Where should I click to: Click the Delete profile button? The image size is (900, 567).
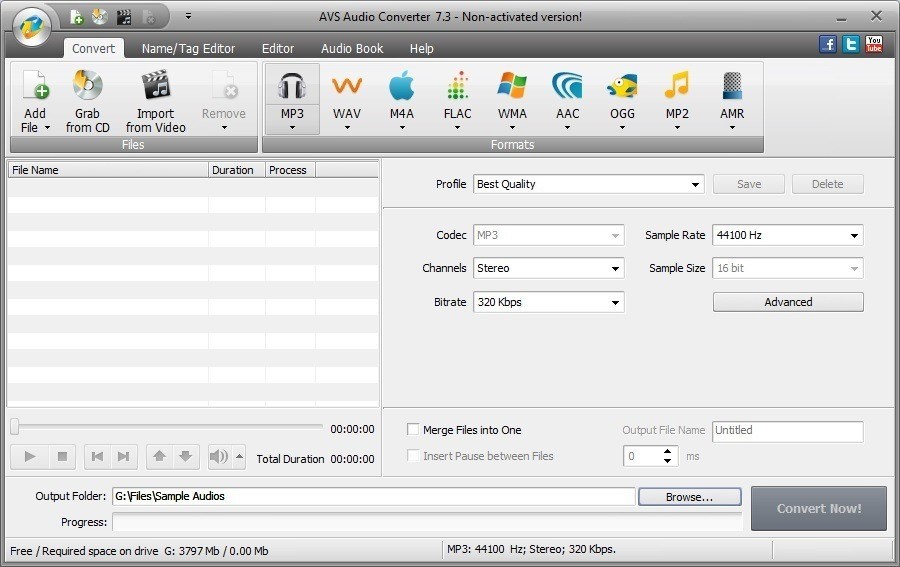pos(828,184)
